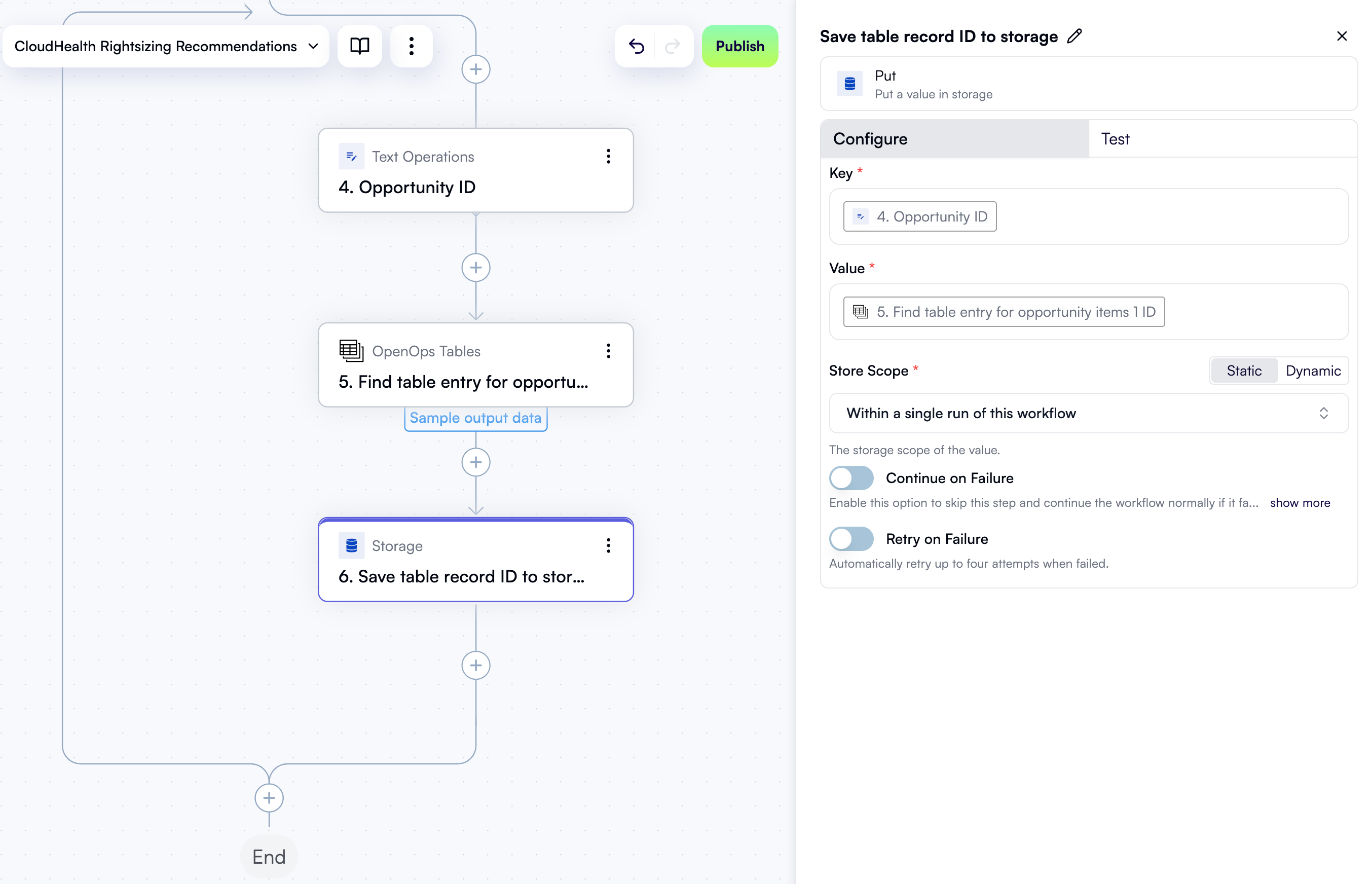Image resolution: width=1372 pixels, height=884 pixels.
Task: Enable Retry on Failure
Action: pyautogui.click(x=851, y=538)
